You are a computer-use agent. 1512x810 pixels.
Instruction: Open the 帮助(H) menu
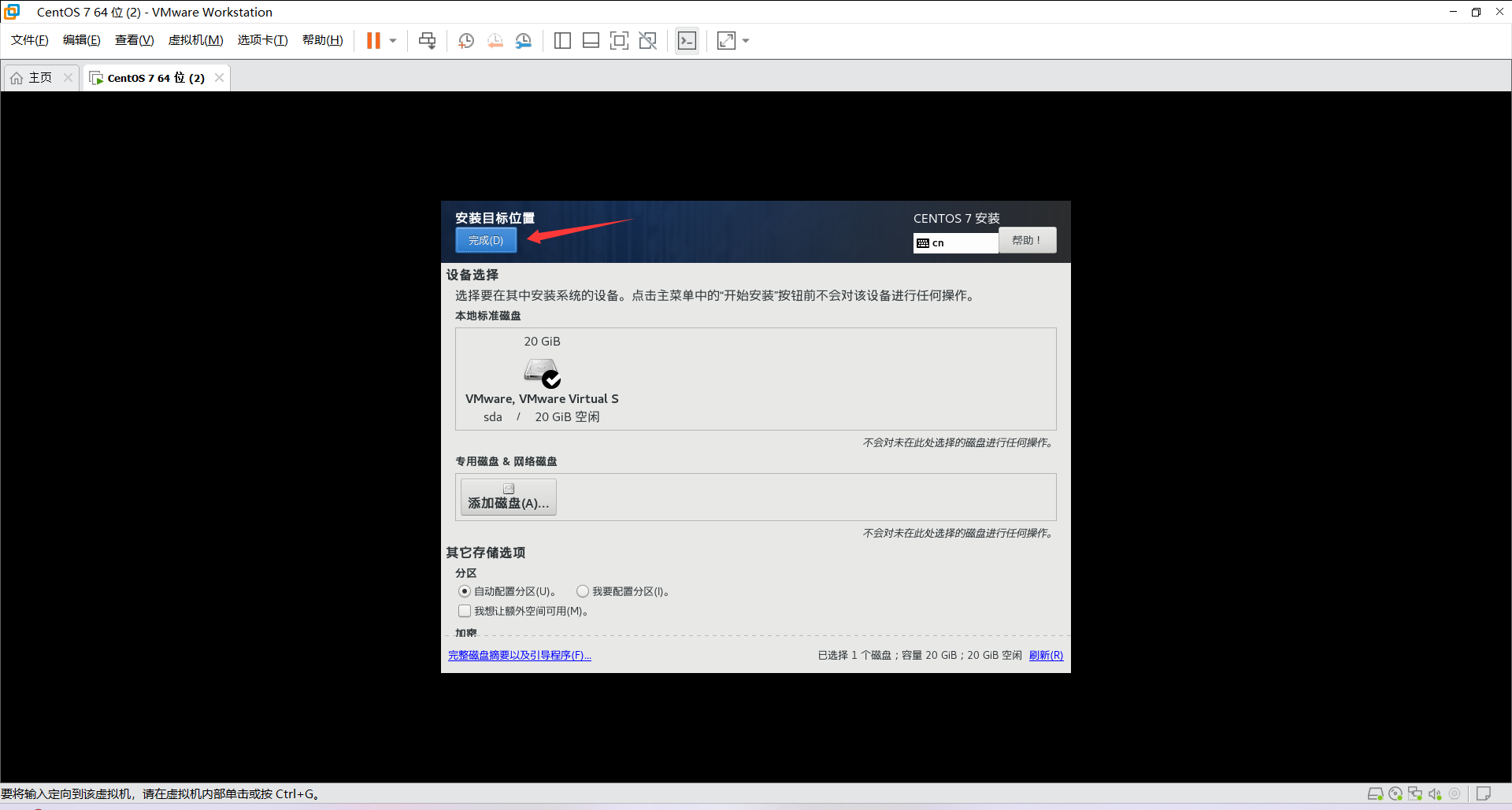click(323, 40)
